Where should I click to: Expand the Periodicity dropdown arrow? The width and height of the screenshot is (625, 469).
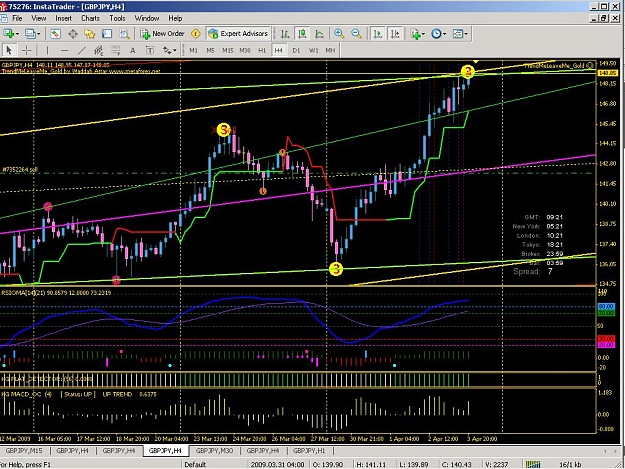pos(444,34)
